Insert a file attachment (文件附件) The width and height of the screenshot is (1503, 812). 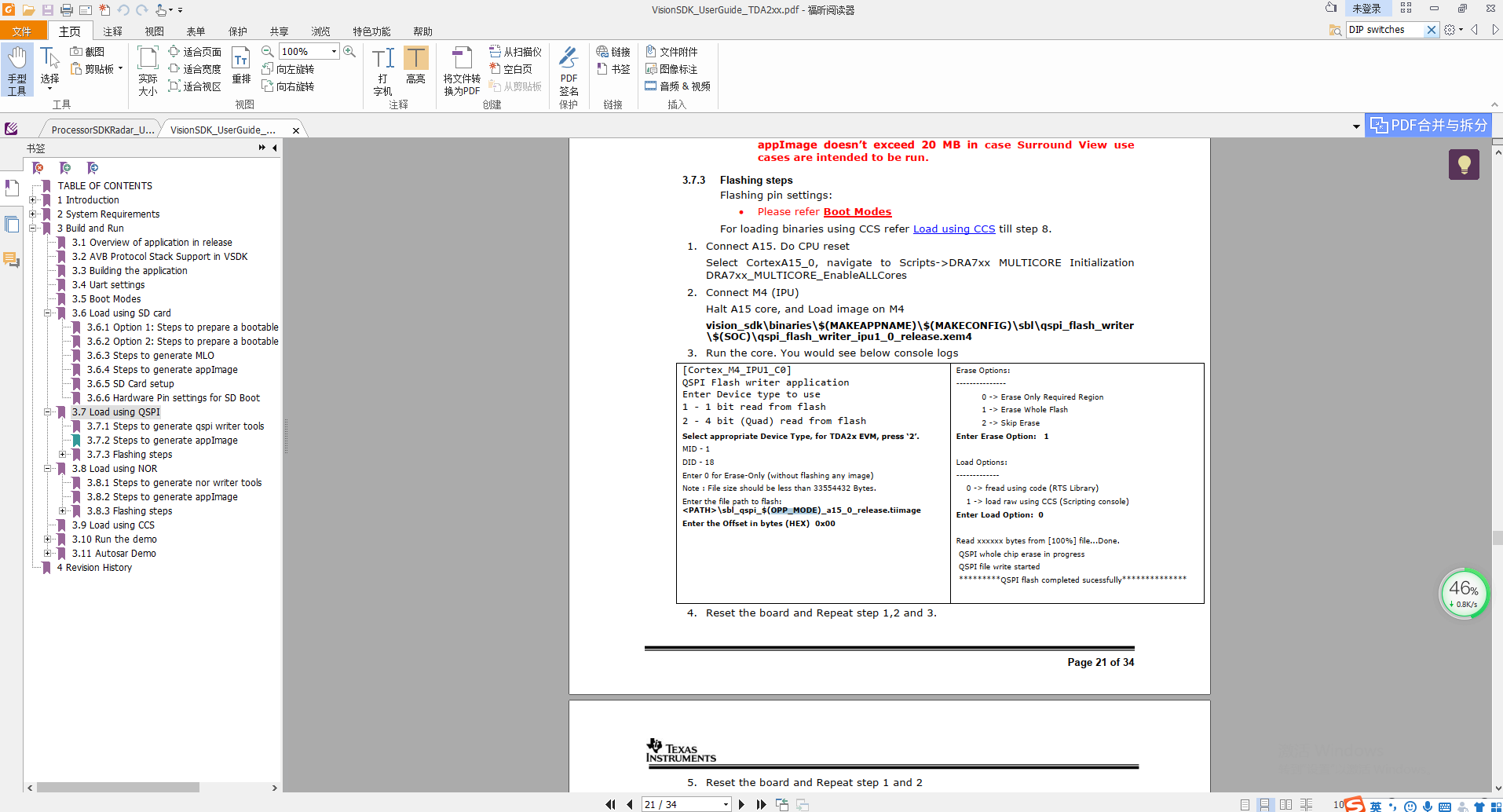pyautogui.click(x=671, y=52)
